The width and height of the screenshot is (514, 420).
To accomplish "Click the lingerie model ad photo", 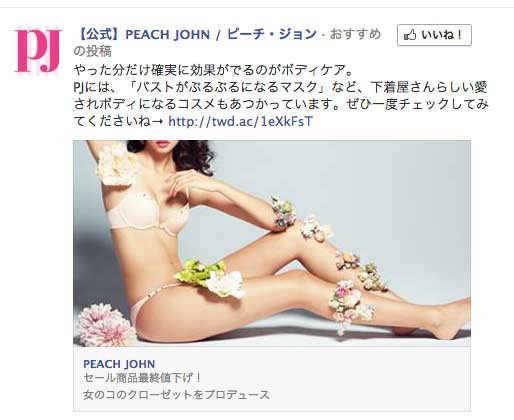I will click(x=272, y=243).
